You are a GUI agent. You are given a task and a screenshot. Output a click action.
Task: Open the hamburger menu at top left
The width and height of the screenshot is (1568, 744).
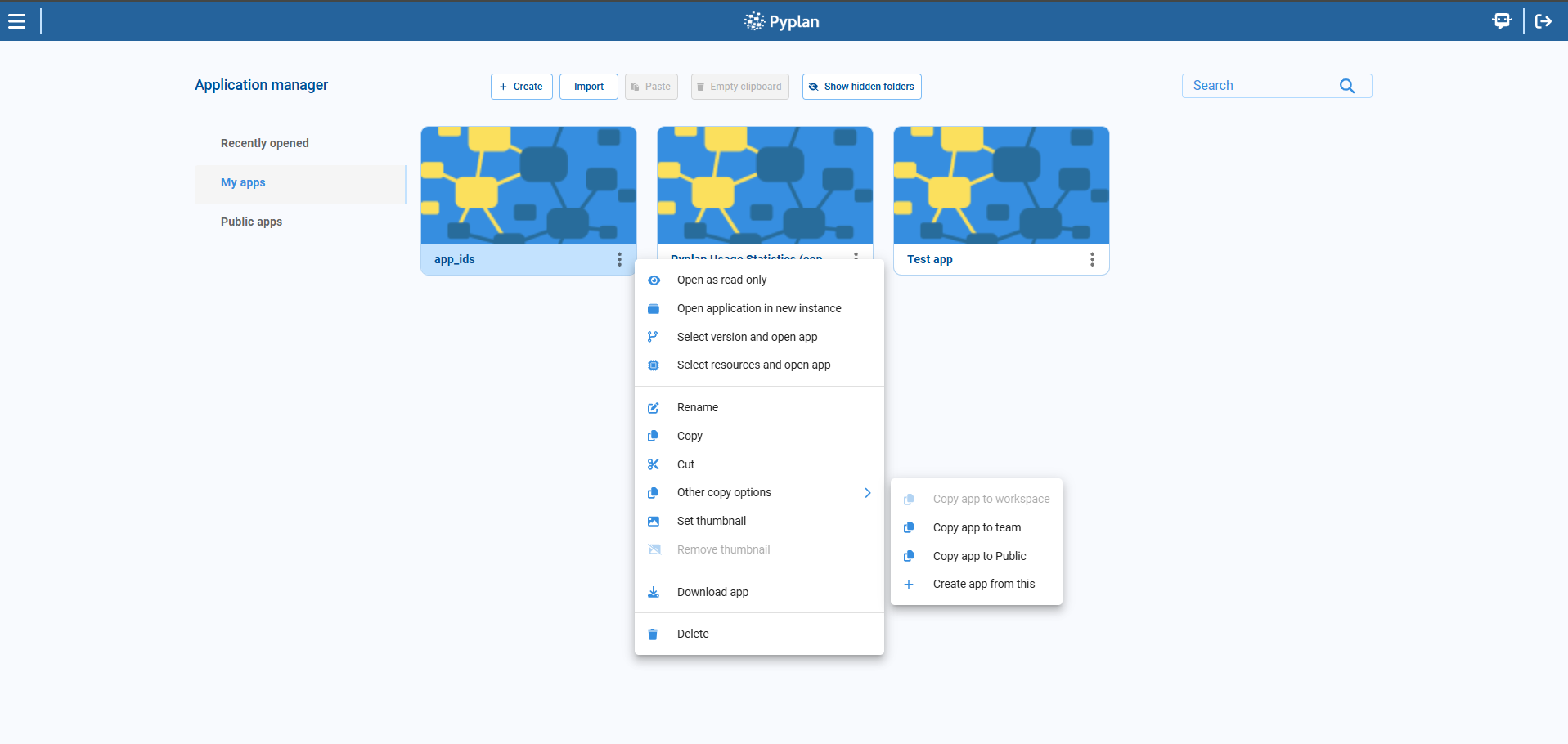[x=16, y=21]
